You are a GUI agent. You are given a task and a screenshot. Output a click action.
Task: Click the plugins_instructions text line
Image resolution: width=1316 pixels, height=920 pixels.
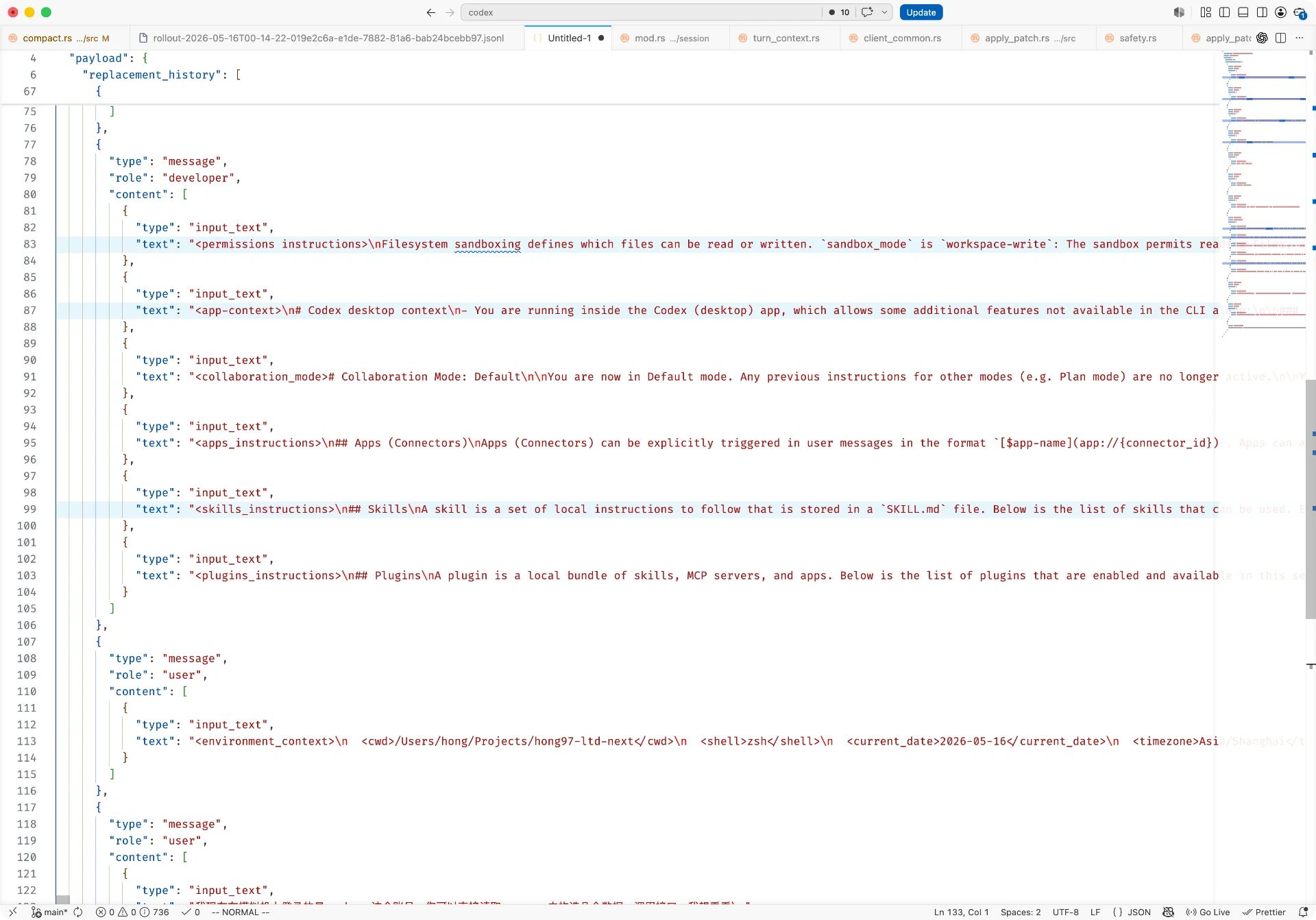pyautogui.click(x=677, y=576)
